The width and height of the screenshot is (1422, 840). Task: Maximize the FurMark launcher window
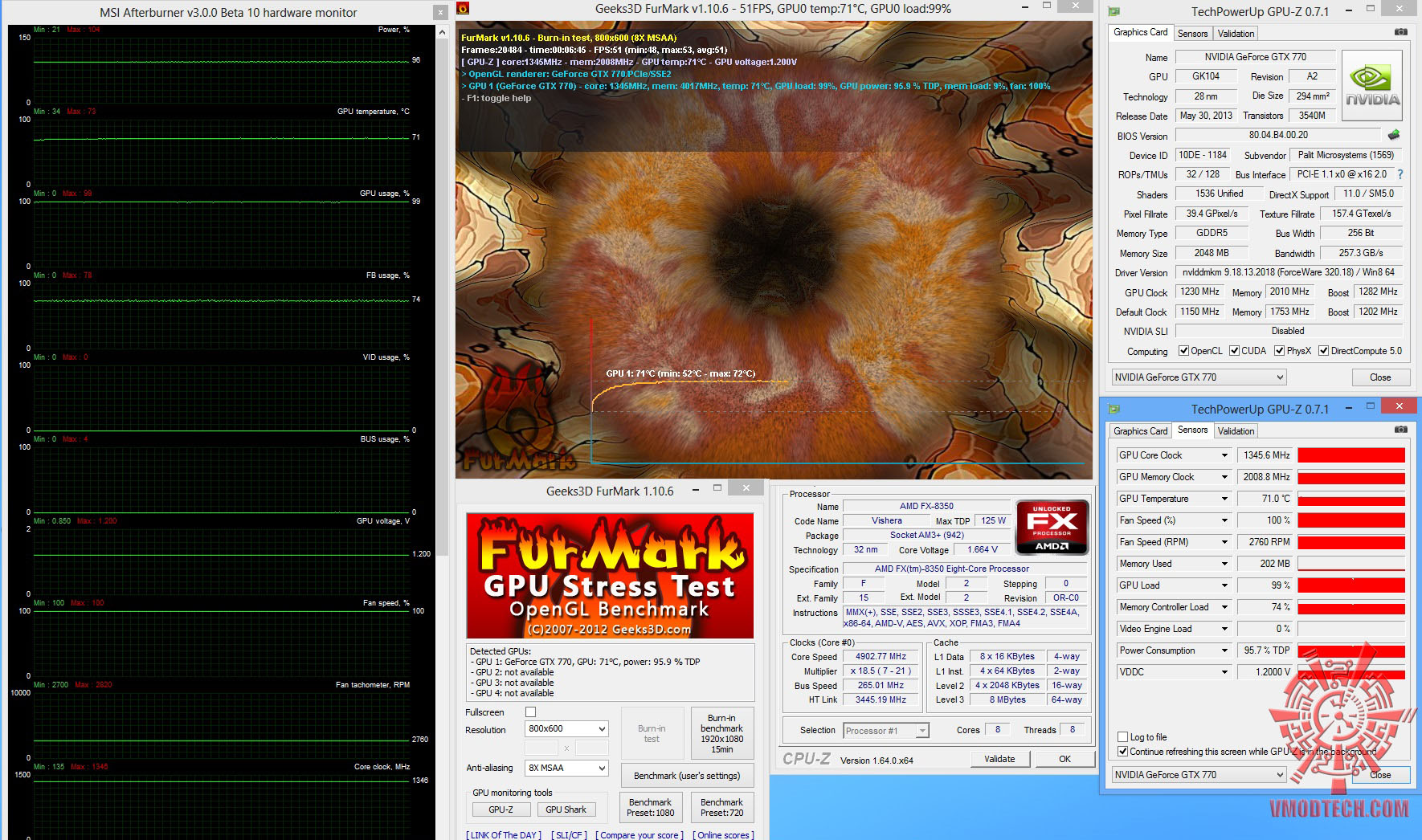tap(717, 487)
